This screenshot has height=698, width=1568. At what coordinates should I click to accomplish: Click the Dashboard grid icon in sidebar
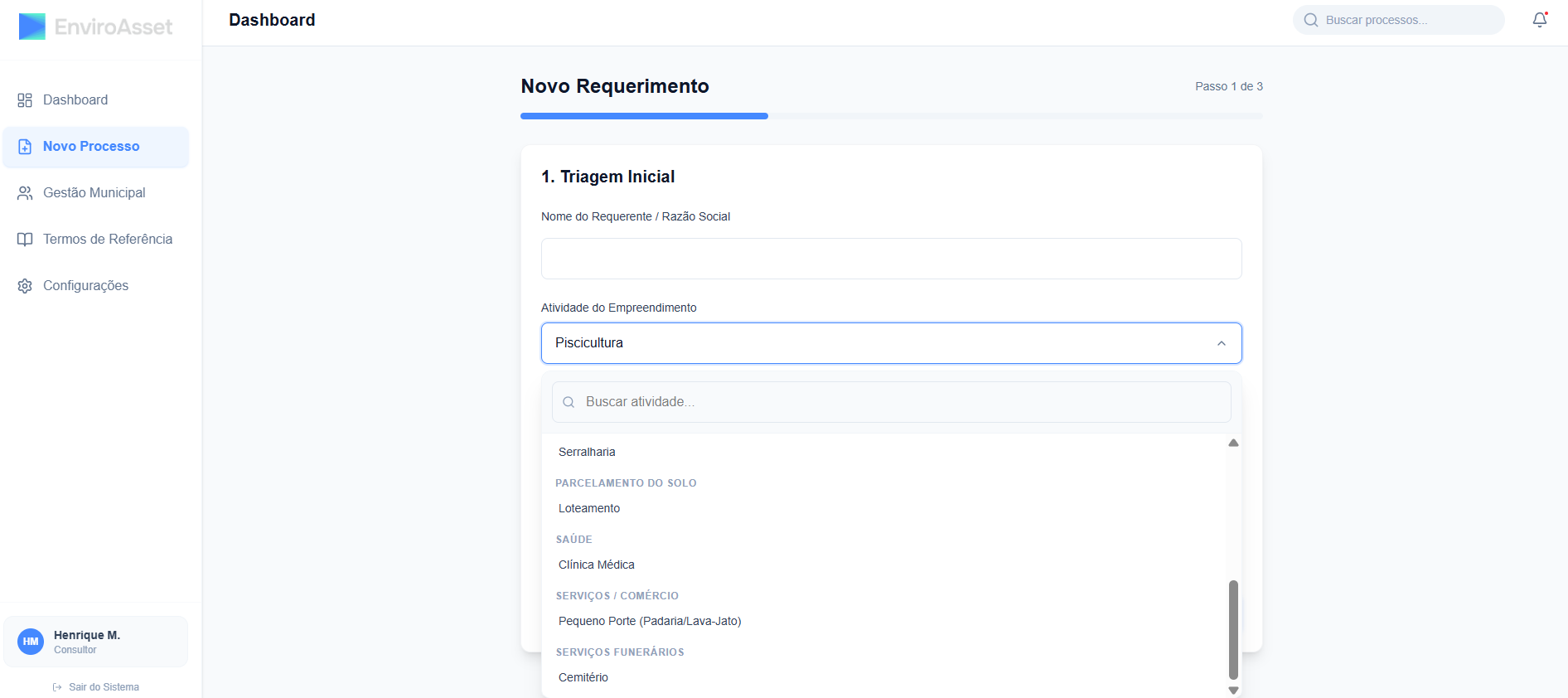point(25,100)
